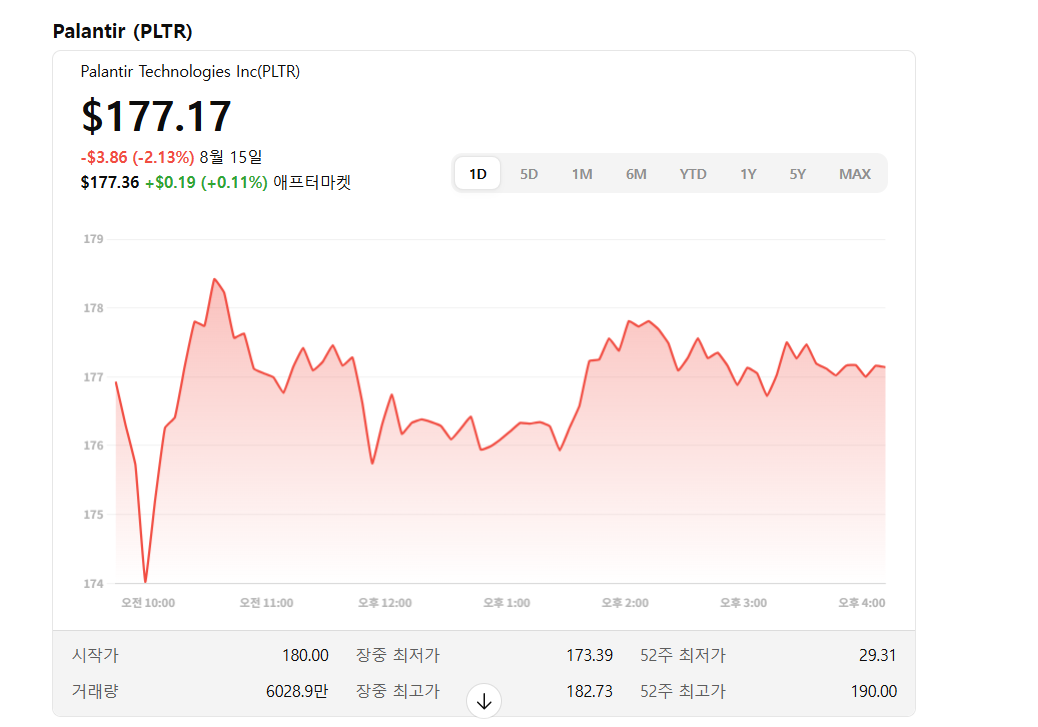This screenshot has width=1038, height=727.
Task: Click the 6028.9만 volume value
Action: pos(297,691)
